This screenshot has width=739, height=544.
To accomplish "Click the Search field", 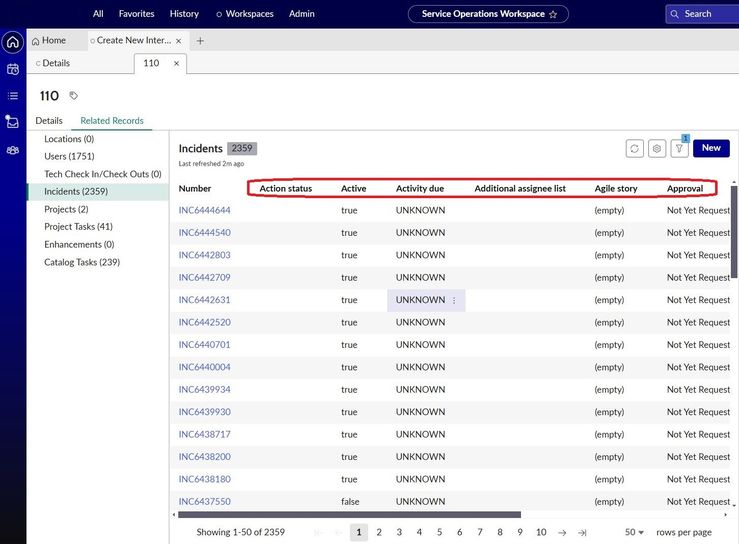I will click(x=702, y=14).
